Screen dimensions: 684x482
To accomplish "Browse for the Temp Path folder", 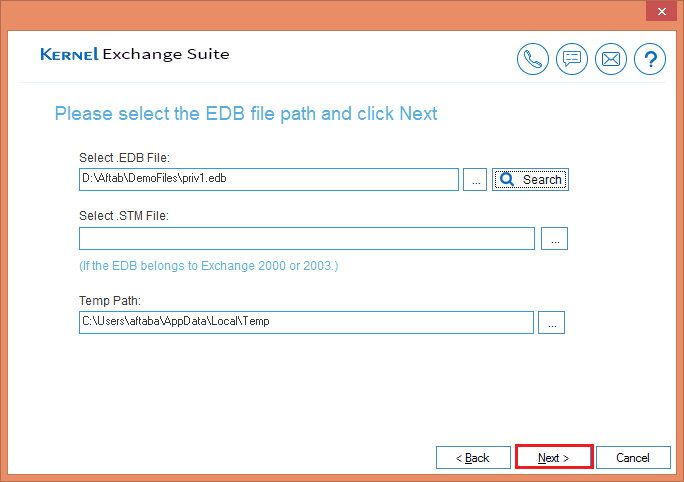I will click(x=551, y=322).
